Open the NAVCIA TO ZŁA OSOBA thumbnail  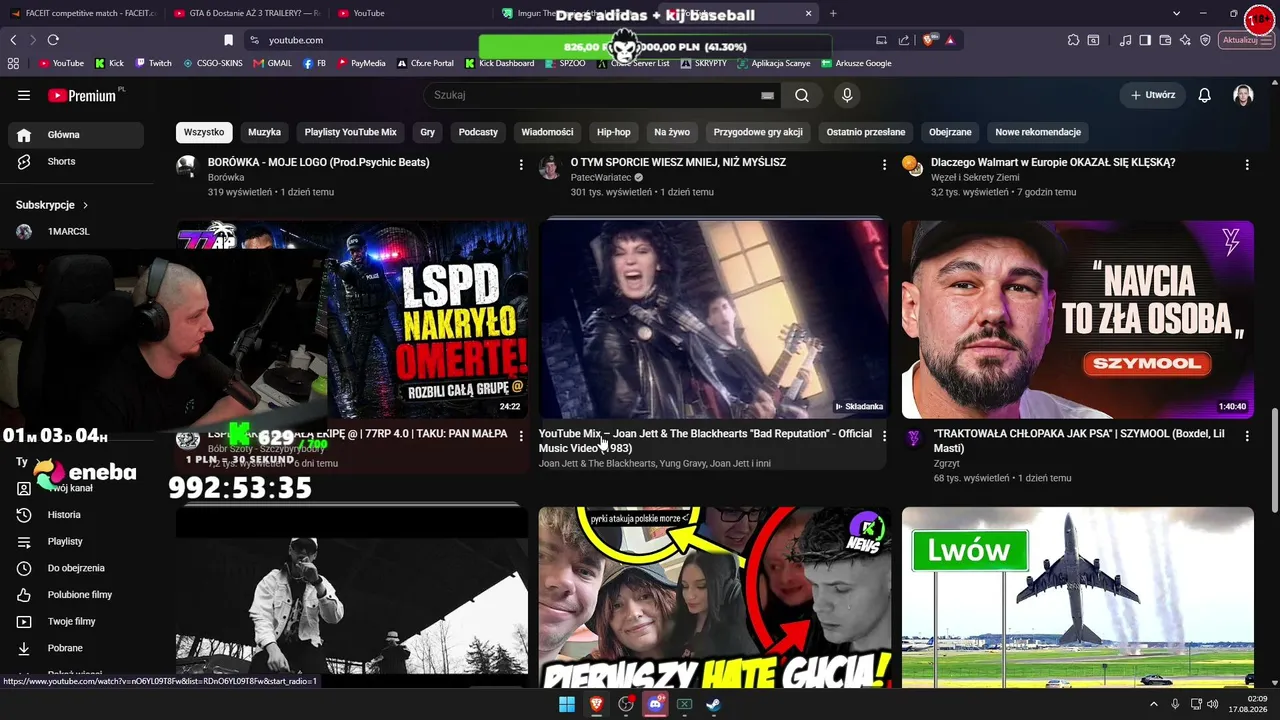pyautogui.click(x=1078, y=319)
